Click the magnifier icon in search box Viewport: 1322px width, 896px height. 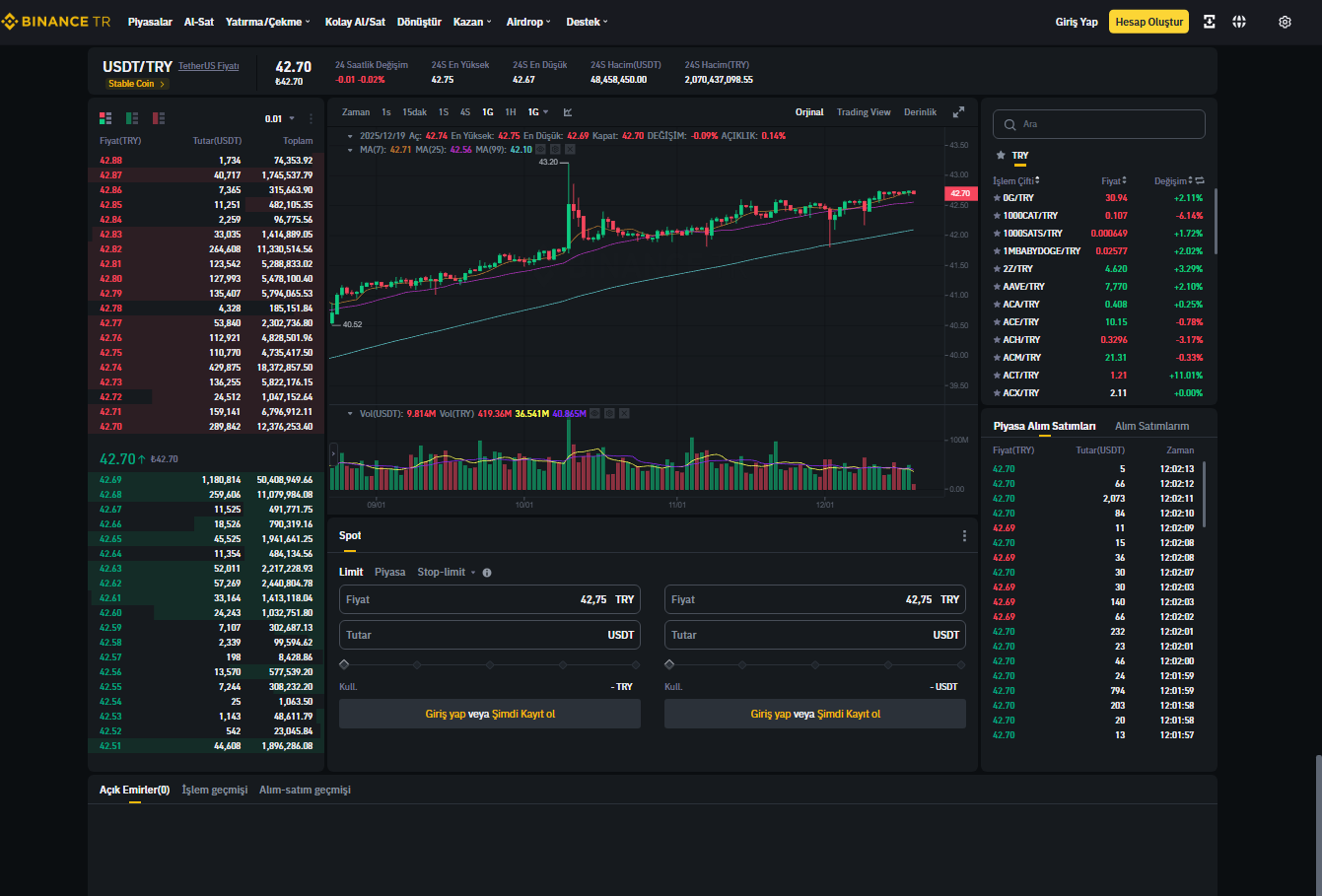pos(1009,124)
